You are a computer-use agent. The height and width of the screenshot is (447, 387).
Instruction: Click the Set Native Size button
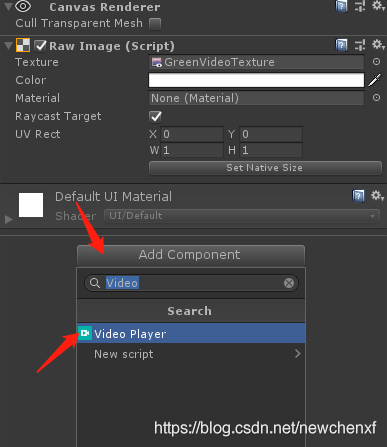click(x=265, y=168)
